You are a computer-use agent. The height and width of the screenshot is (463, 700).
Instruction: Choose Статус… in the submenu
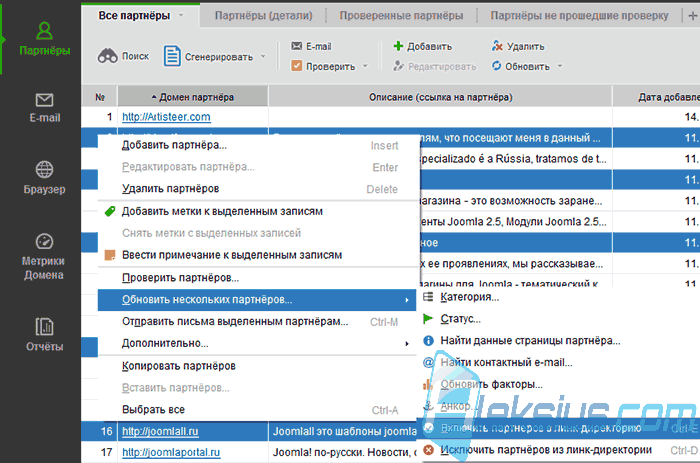click(460, 319)
